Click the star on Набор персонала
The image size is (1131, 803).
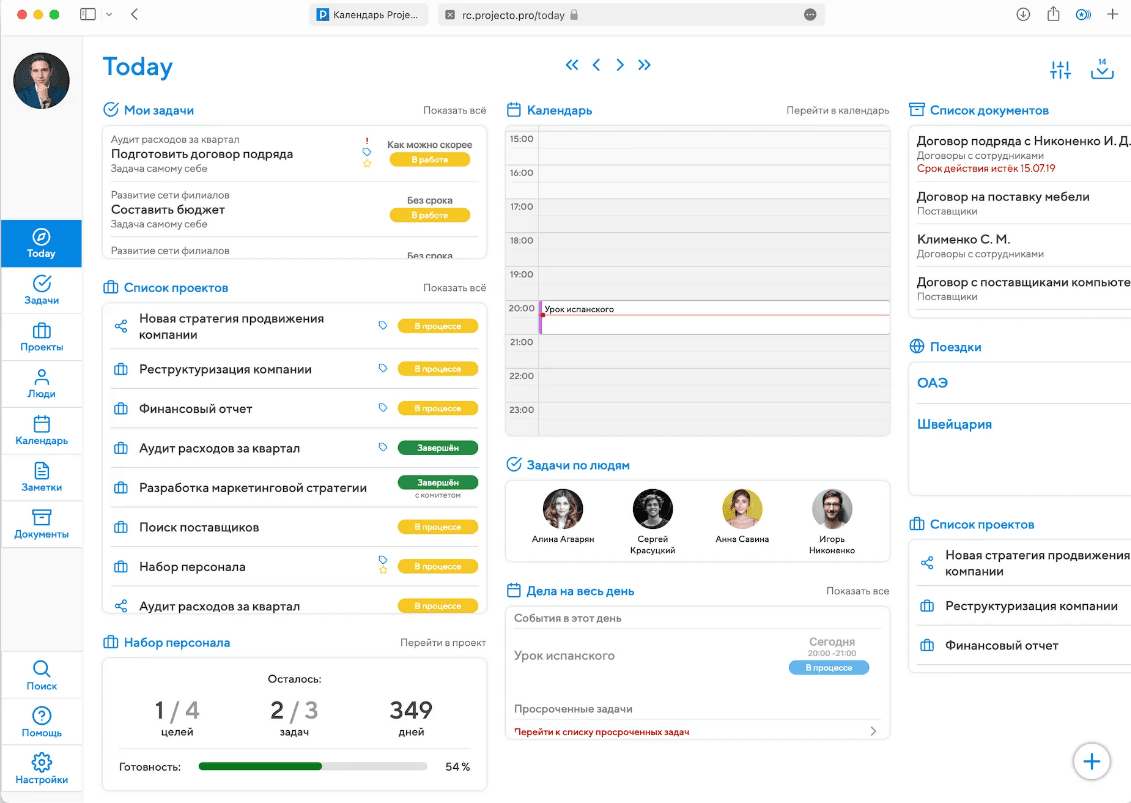383,570
